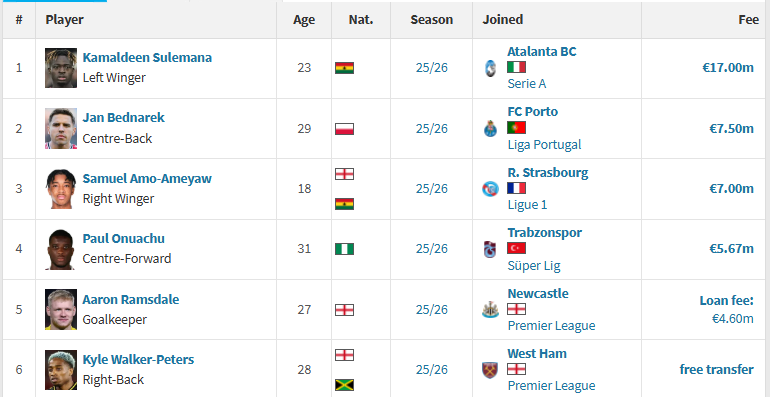Click the Trabzonspor club crest

click(x=490, y=249)
